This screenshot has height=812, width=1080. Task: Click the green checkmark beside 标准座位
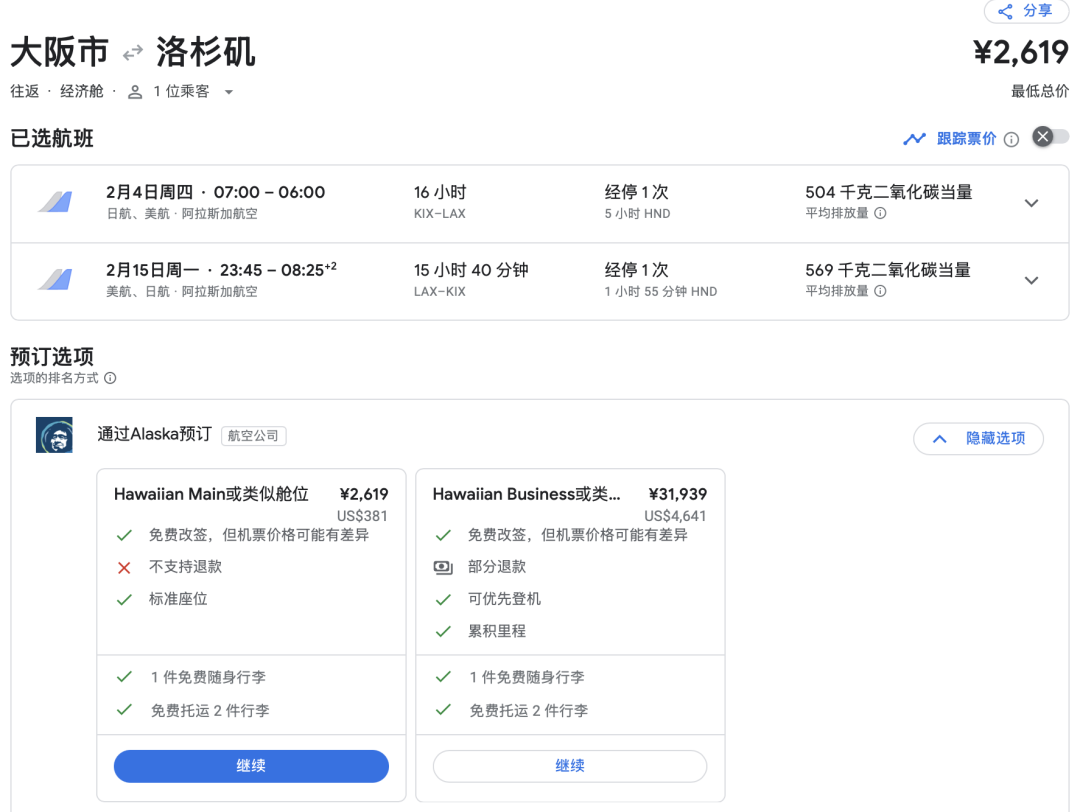[x=124, y=600]
